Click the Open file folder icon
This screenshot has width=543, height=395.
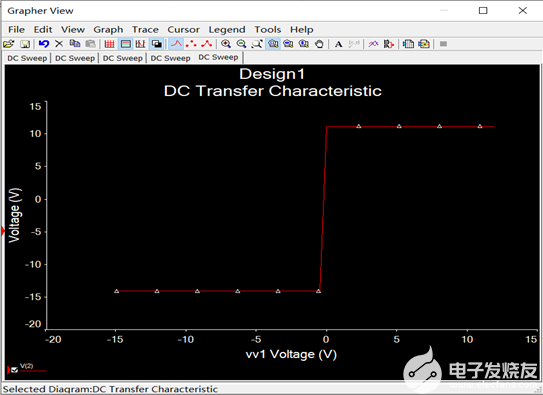8,44
